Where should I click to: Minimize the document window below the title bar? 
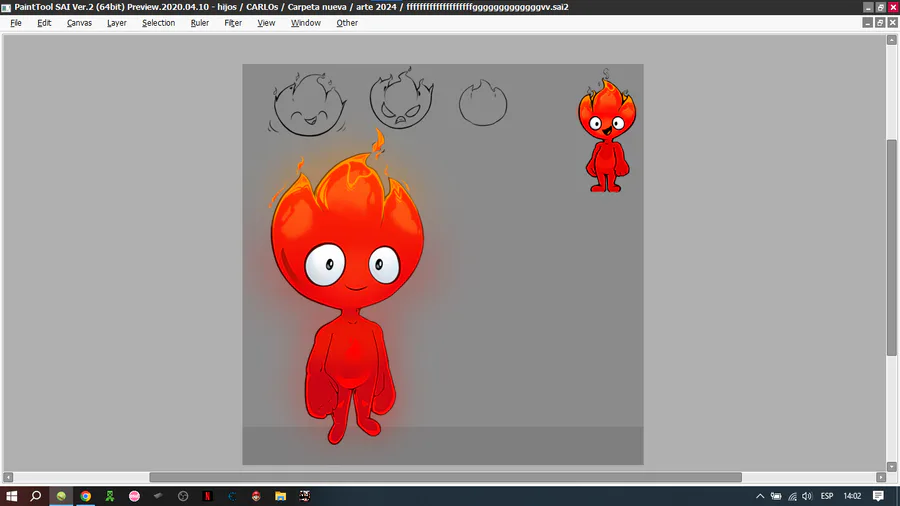[868, 22]
